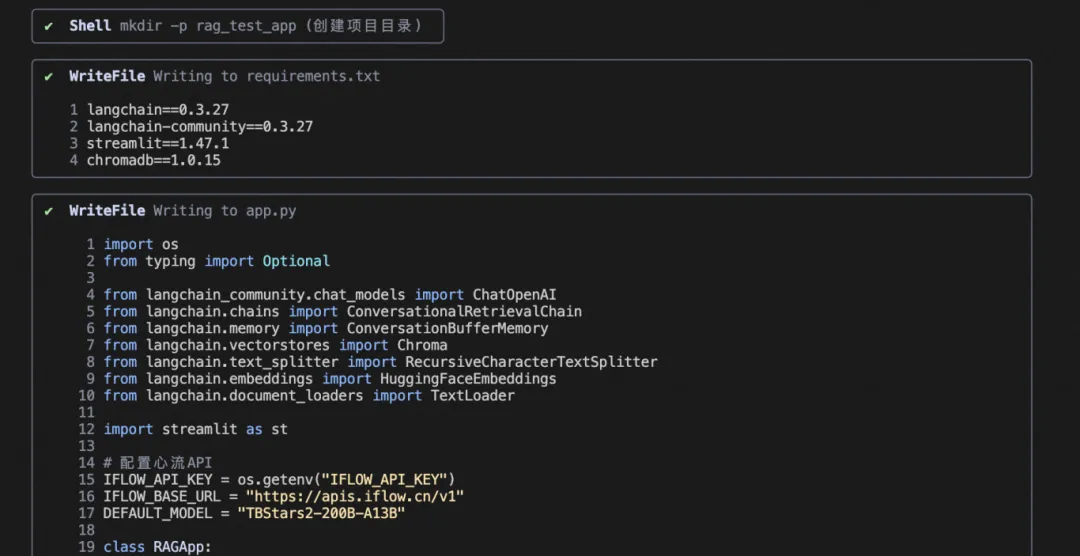1080x556 pixels.
Task: Click the chromadb==1.0.15 requirement line
Action: click(x=154, y=160)
